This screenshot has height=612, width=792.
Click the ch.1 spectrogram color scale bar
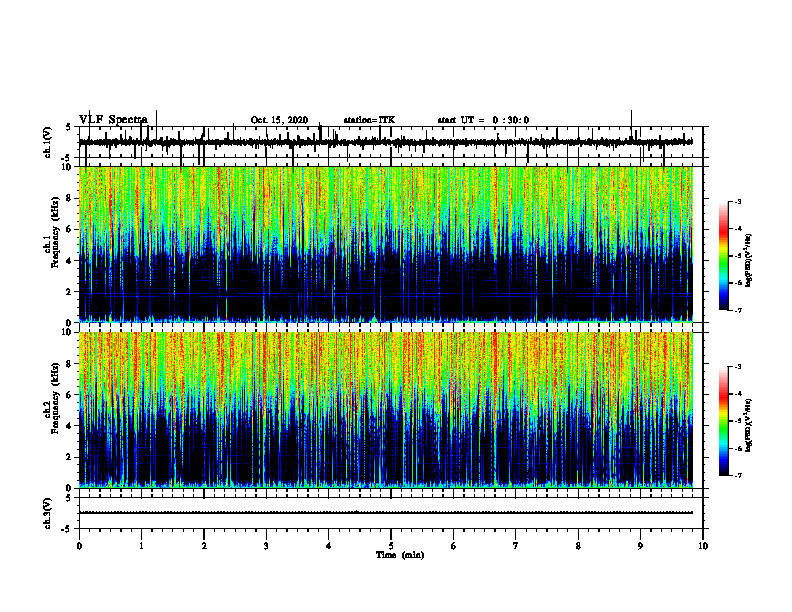(x=724, y=256)
